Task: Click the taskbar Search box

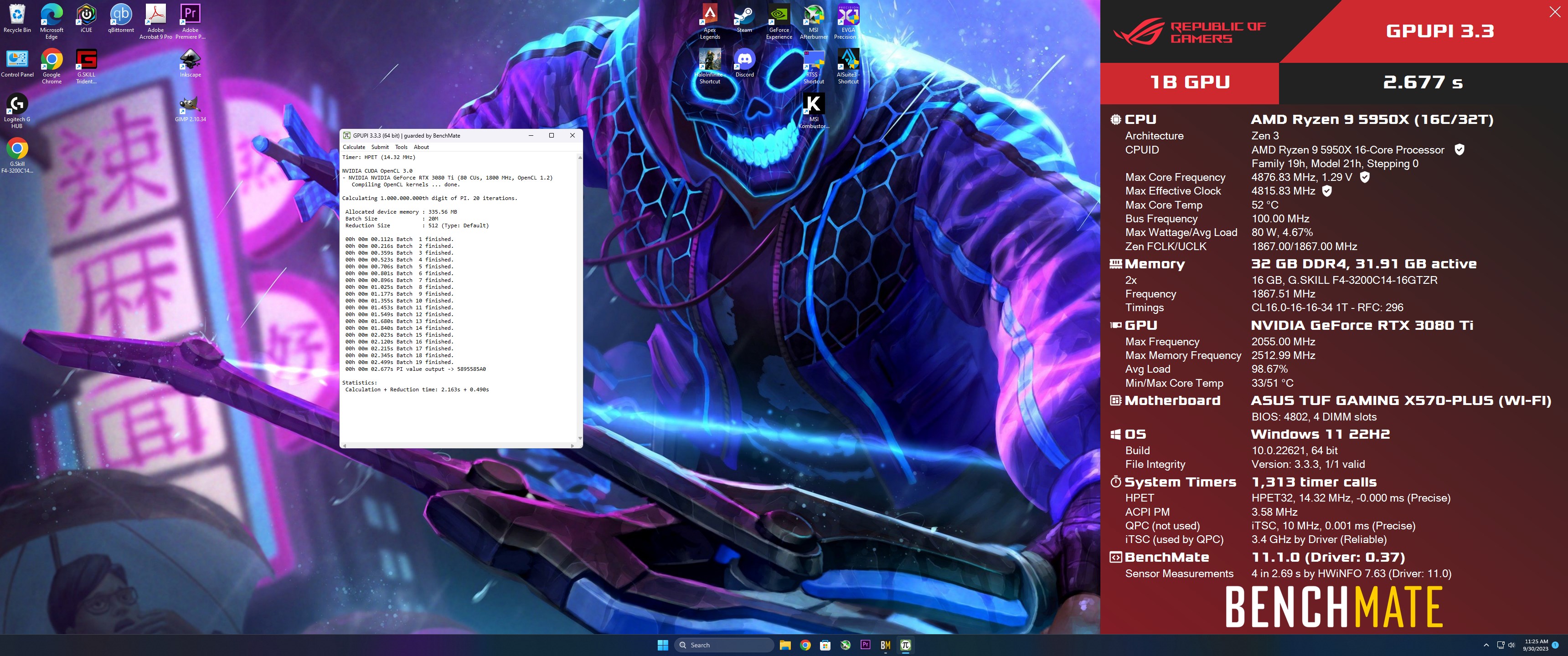Action: coord(724,645)
